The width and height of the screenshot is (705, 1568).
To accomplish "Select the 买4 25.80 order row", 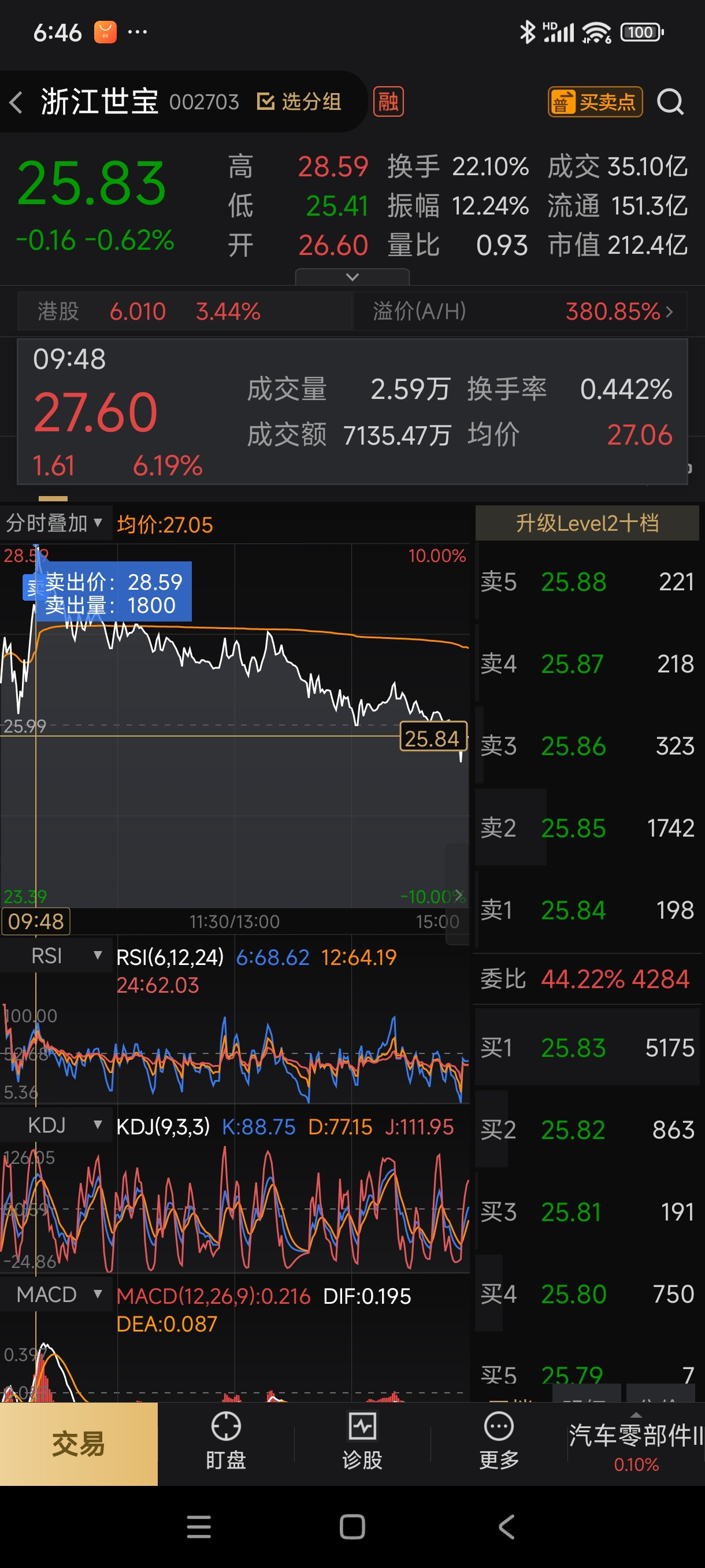I will 587,1294.
